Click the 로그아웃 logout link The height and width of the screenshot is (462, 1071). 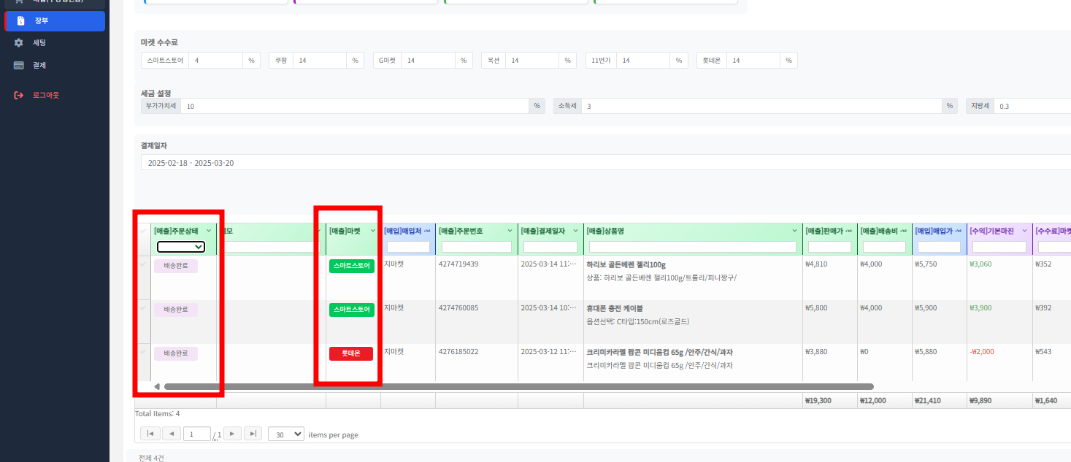pos(46,95)
